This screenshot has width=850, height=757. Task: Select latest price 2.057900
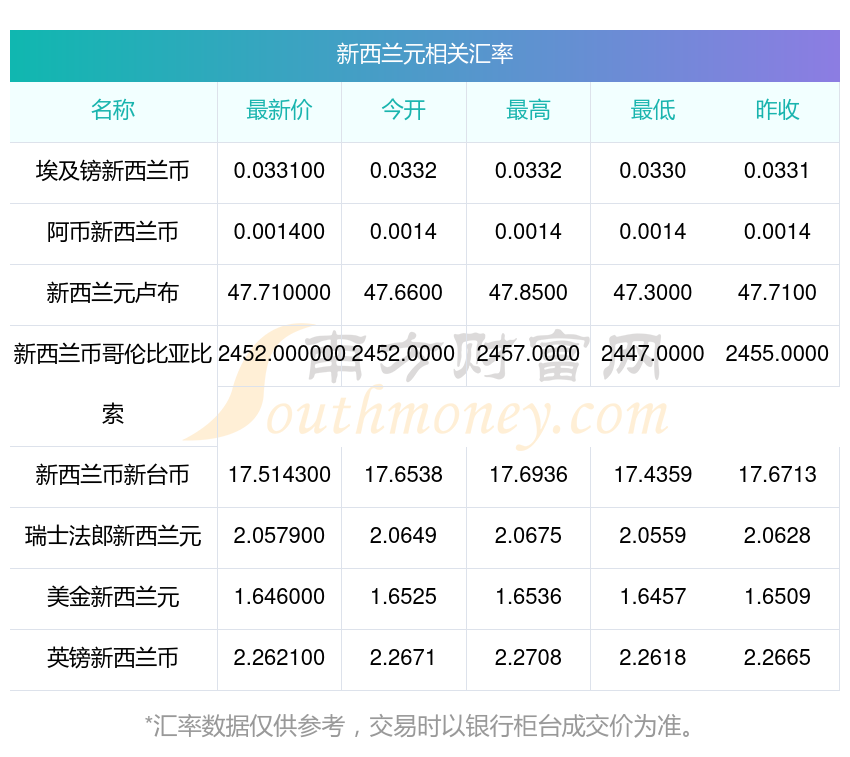coord(279,536)
